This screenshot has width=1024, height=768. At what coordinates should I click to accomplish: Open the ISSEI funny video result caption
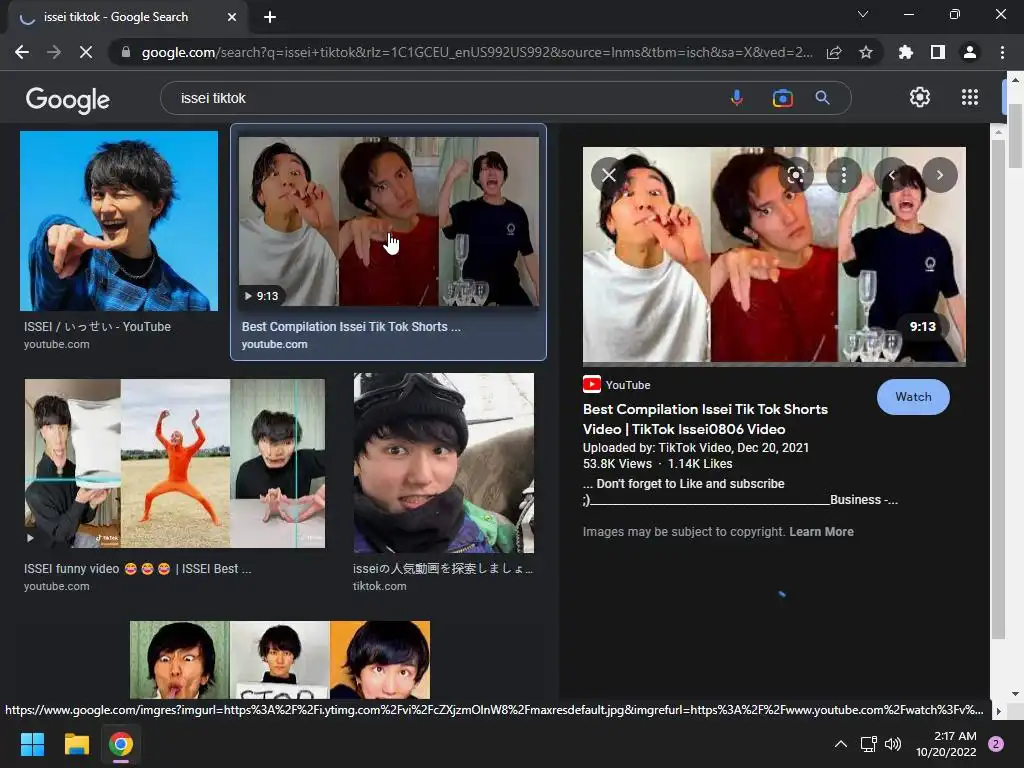pos(138,569)
